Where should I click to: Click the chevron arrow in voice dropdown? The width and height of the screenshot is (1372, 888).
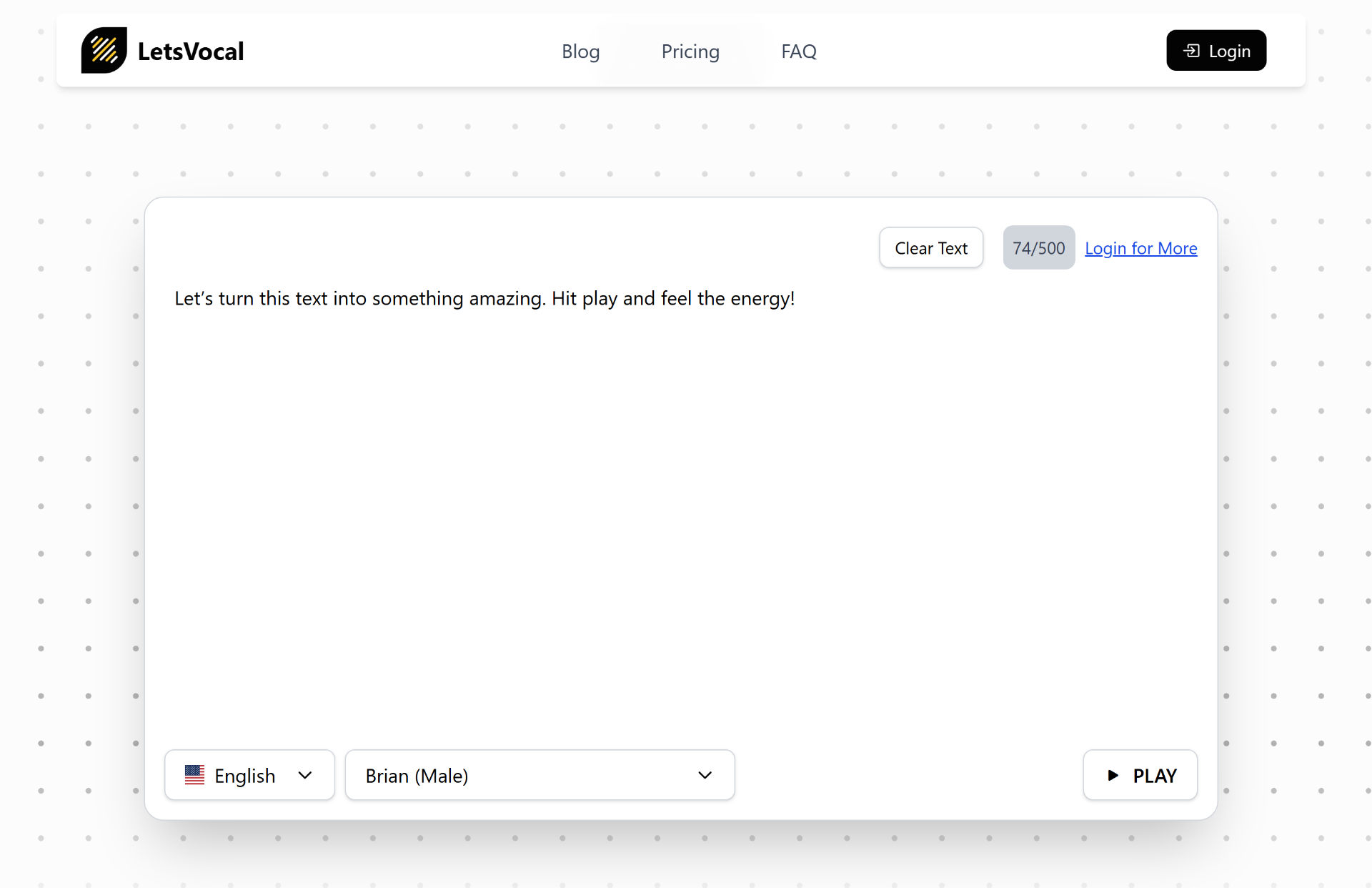(x=705, y=776)
